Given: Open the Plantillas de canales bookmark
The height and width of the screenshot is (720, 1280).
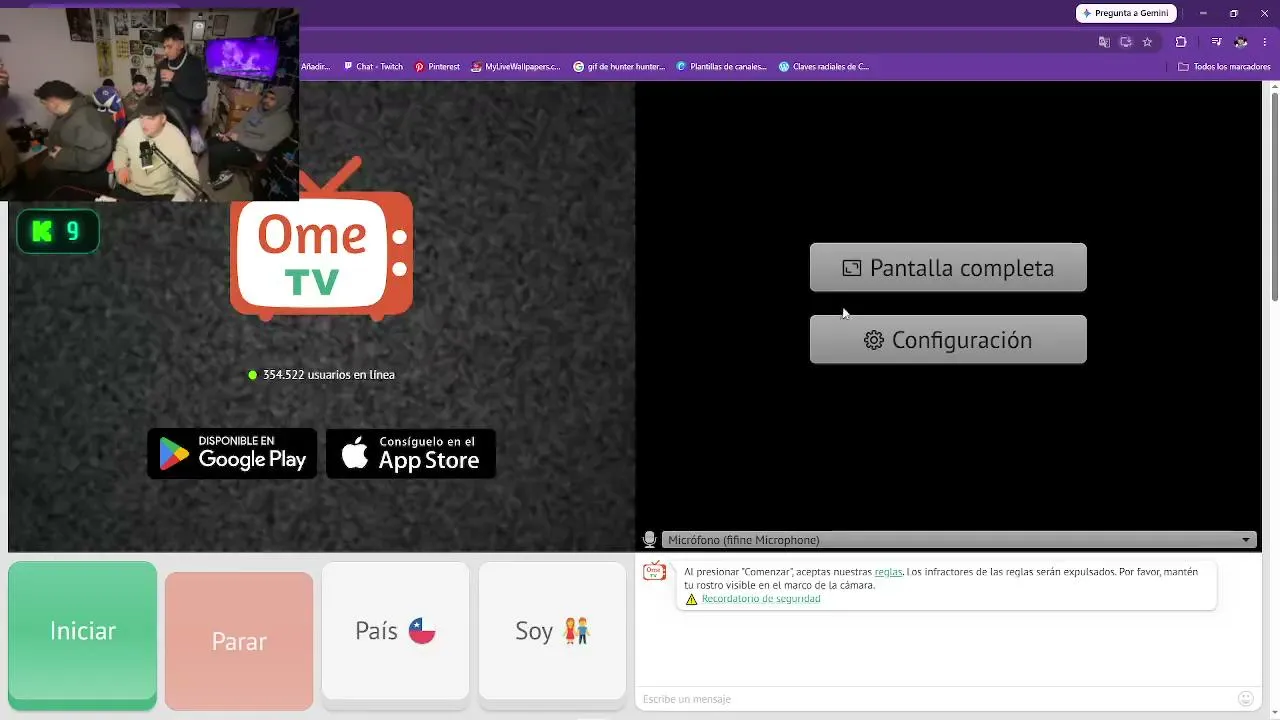Looking at the screenshot, I should [x=721, y=67].
